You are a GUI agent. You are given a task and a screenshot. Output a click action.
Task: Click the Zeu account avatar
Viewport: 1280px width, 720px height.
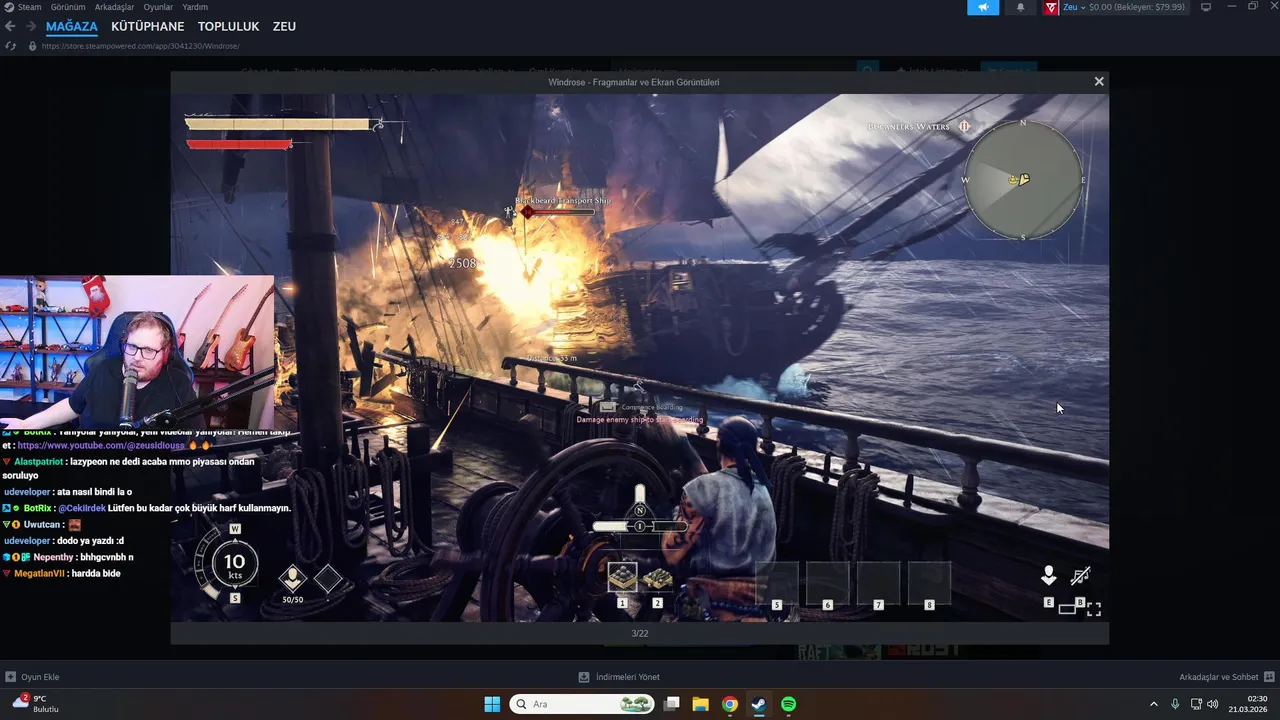[x=1051, y=7]
